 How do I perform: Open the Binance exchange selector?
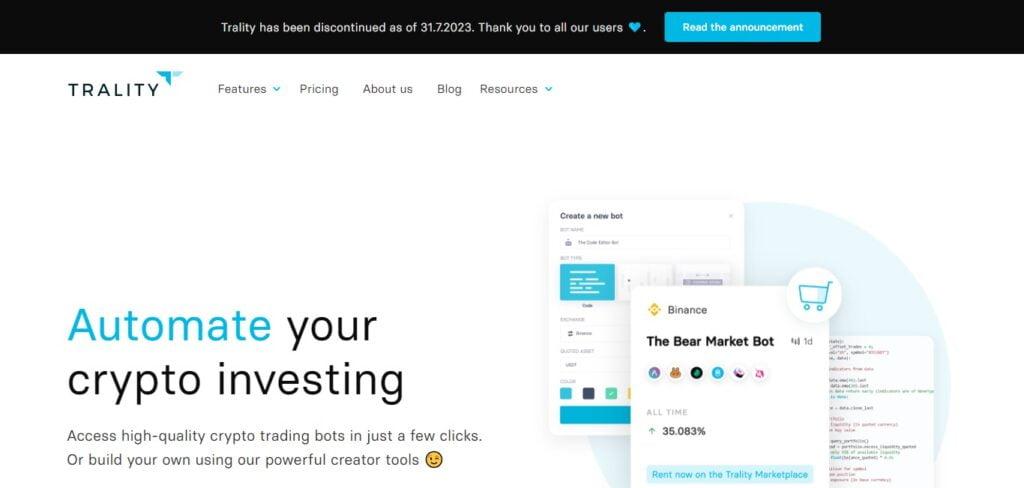point(594,333)
